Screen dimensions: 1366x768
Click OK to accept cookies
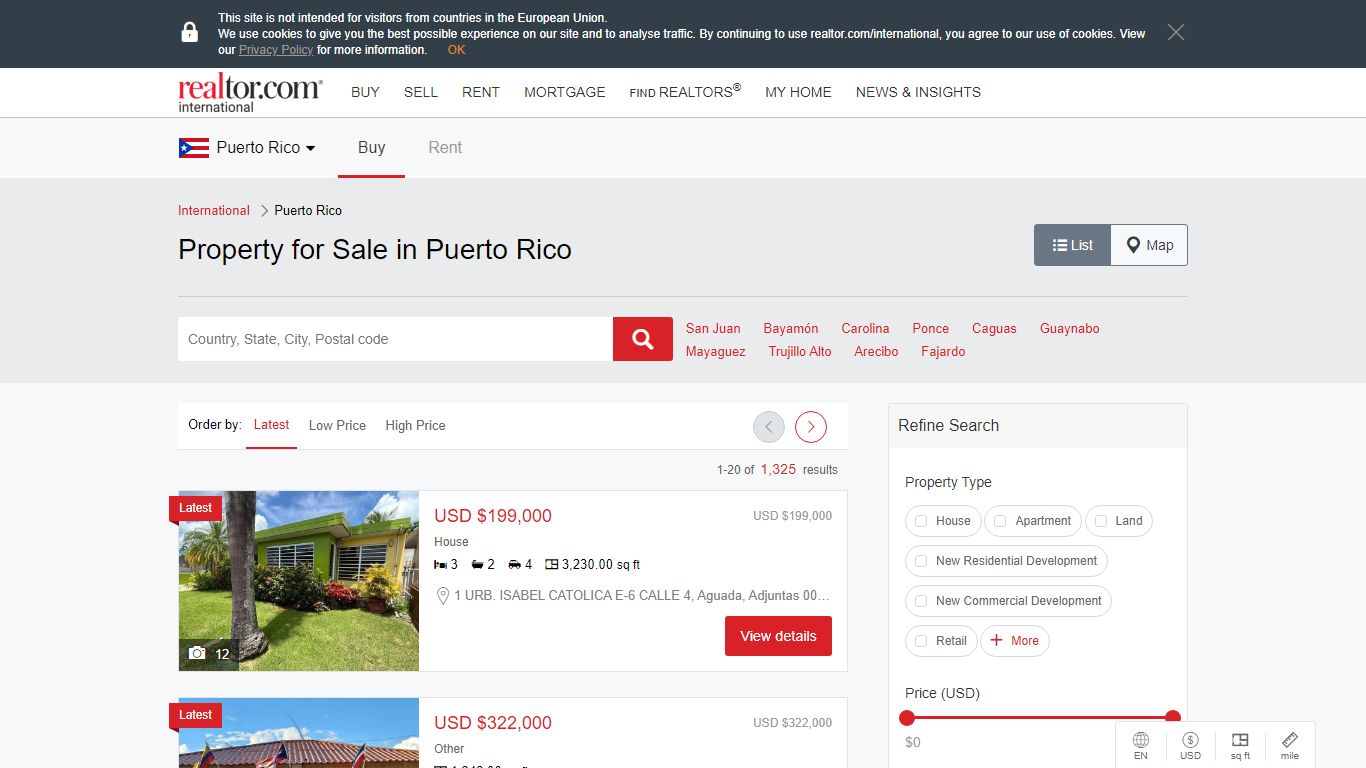456,50
